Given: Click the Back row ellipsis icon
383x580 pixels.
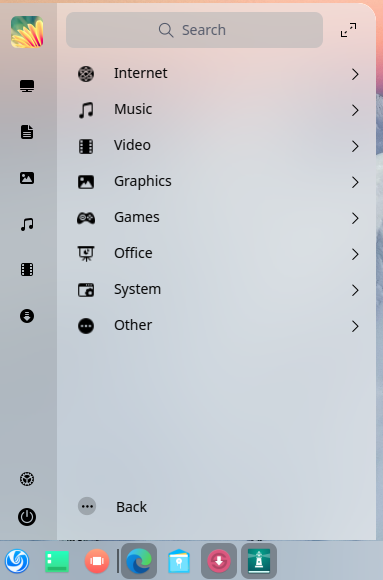Looking at the screenshot, I should (x=87, y=506).
